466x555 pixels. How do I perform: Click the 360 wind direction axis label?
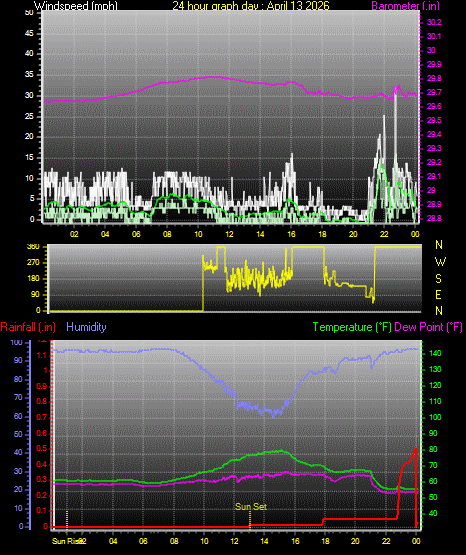[x=34, y=247]
